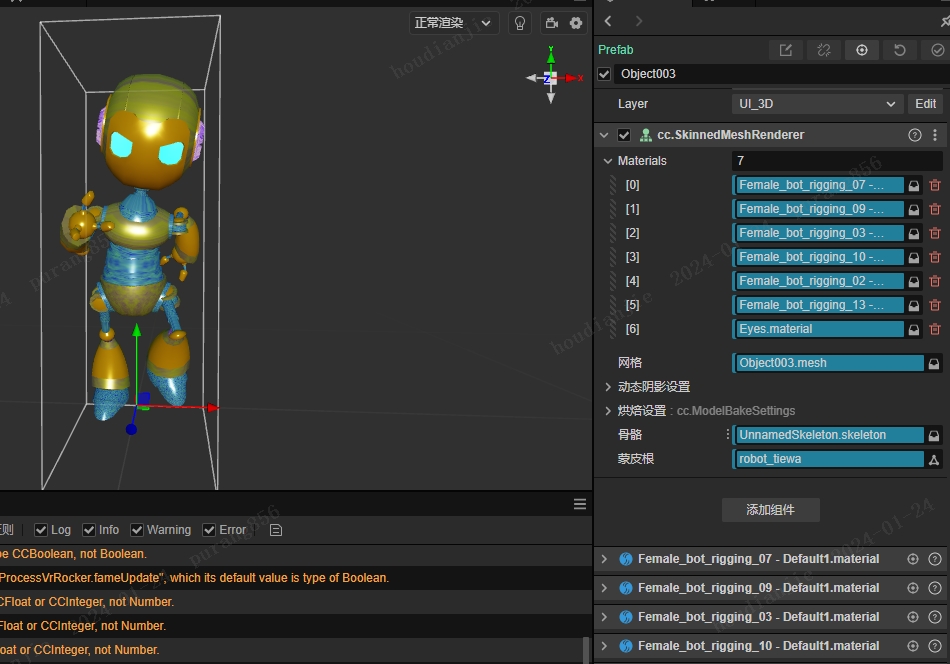Open the UI_3D Layer dropdown
Viewport: 950px width, 664px height.
[817, 104]
